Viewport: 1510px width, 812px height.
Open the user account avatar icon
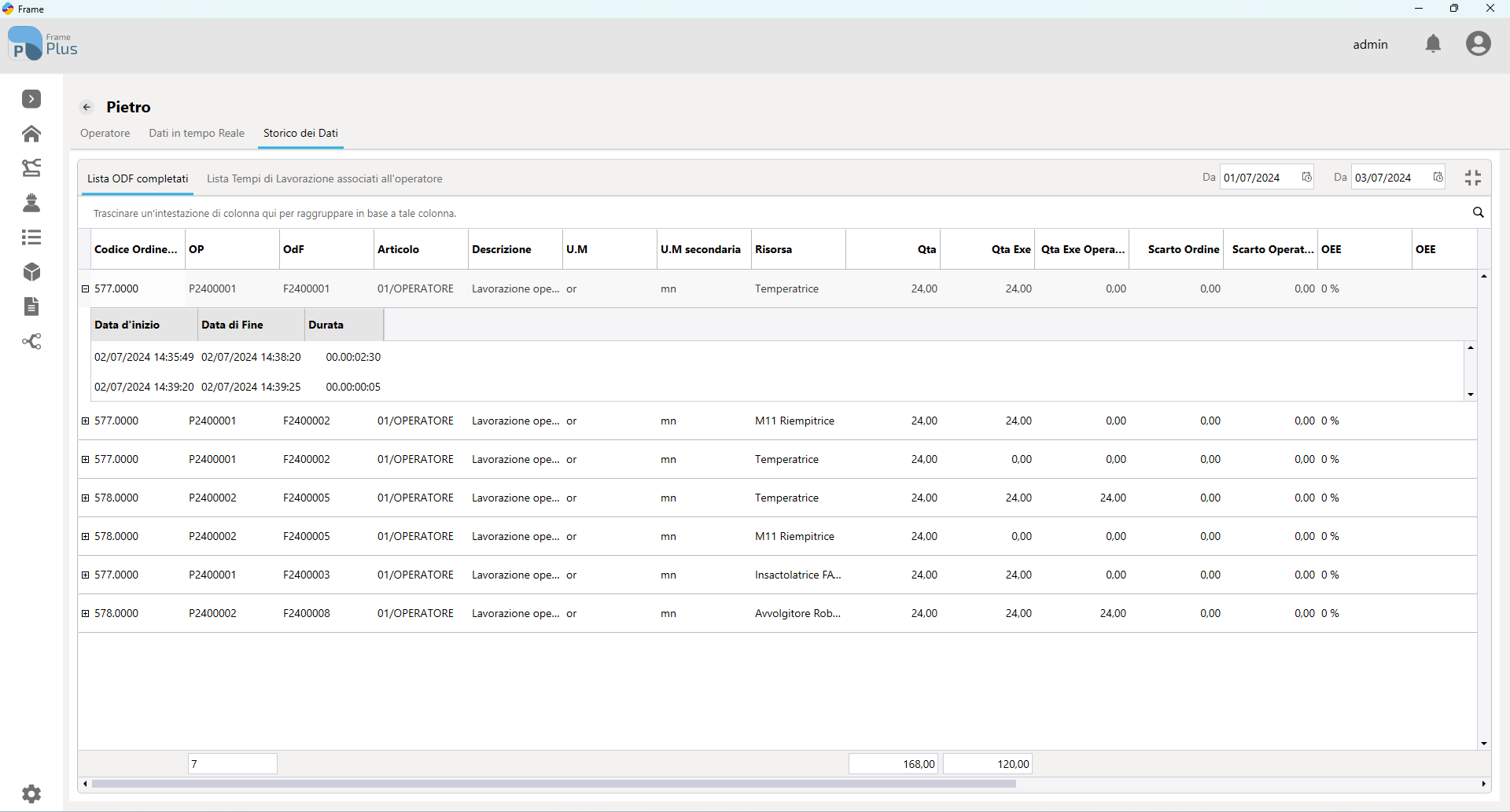point(1478,44)
